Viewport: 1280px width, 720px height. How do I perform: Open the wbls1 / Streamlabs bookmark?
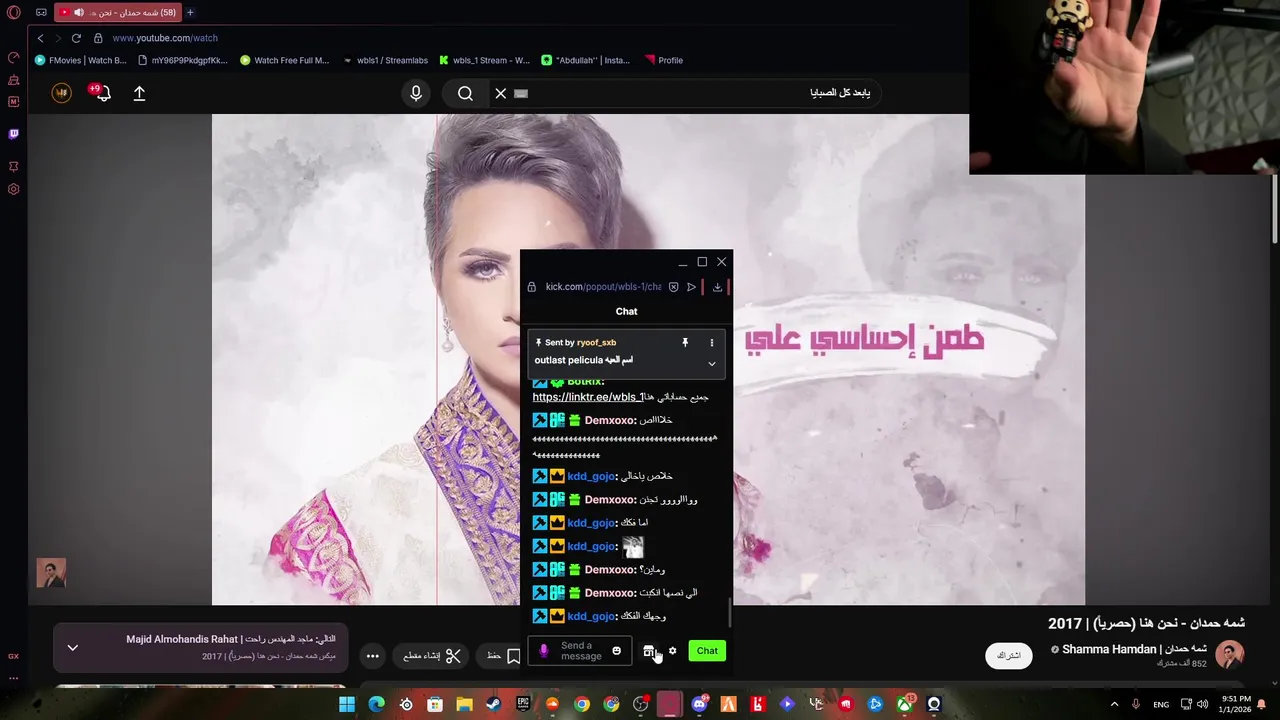[x=385, y=60]
